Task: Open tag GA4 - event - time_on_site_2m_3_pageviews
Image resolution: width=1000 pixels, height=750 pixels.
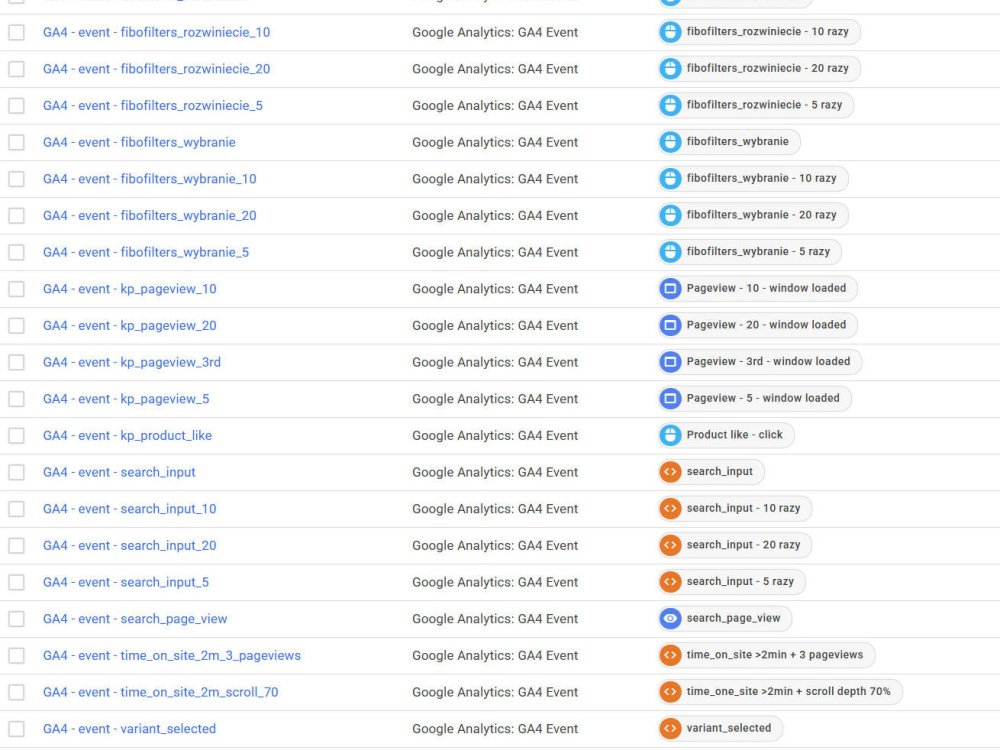Action: tap(172, 656)
